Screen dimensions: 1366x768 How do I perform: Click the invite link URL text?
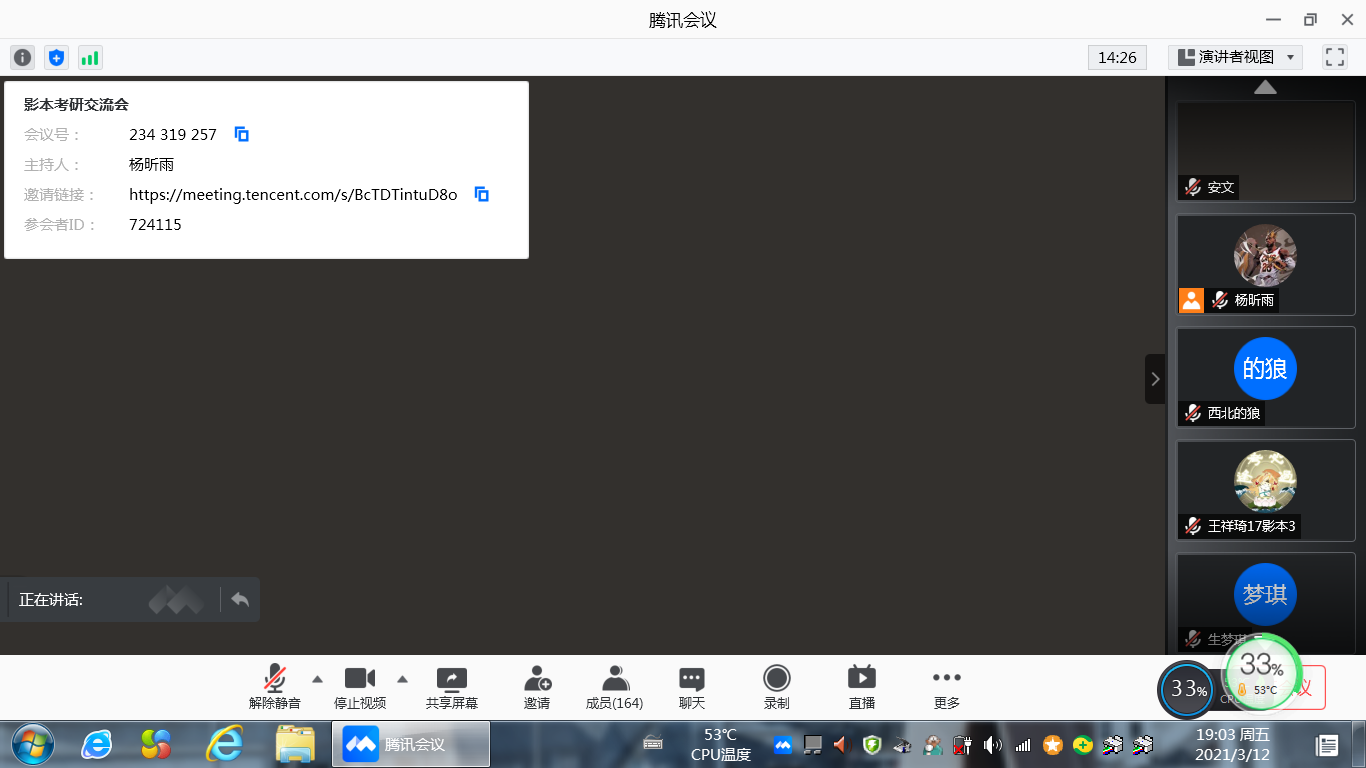293,194
